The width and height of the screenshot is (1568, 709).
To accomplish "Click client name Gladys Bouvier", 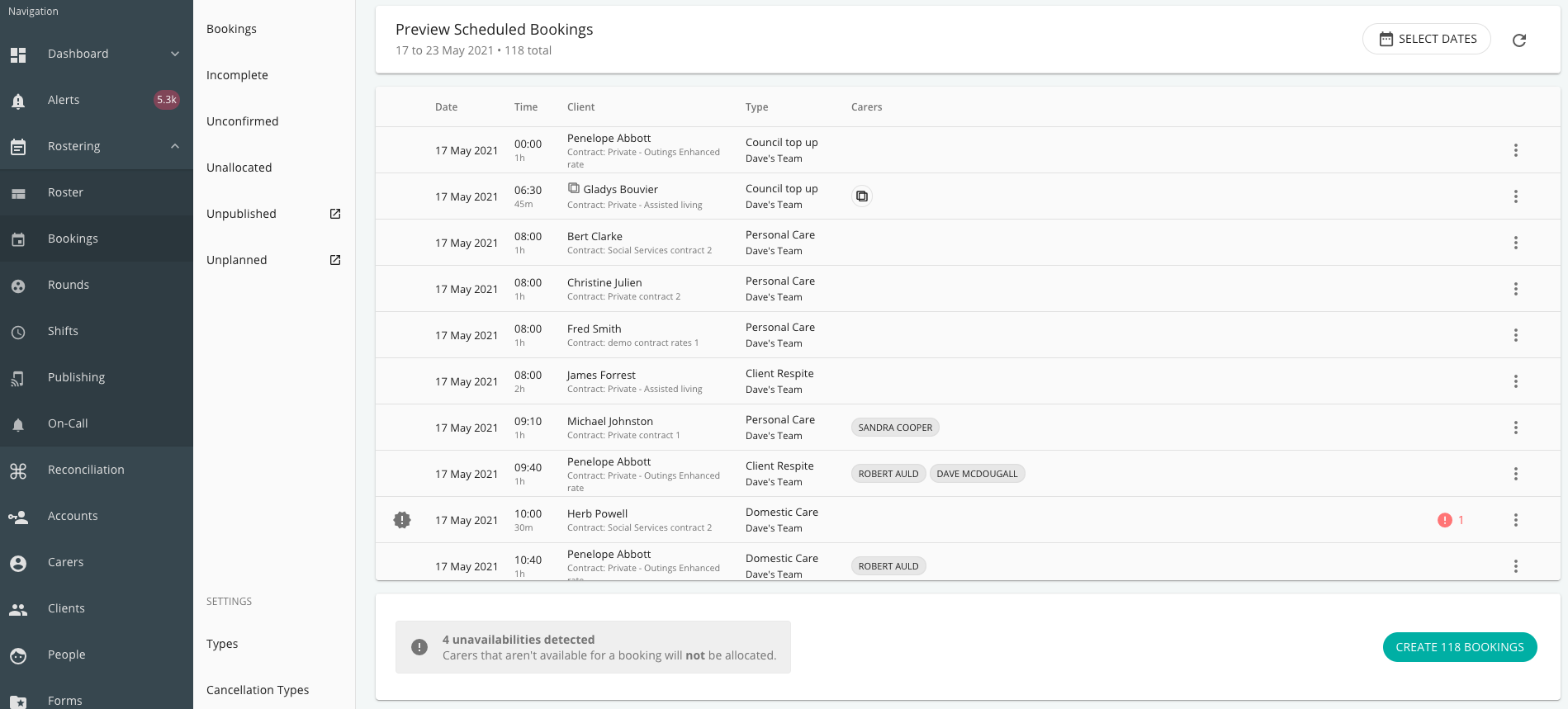I will (x=620, y=189).
